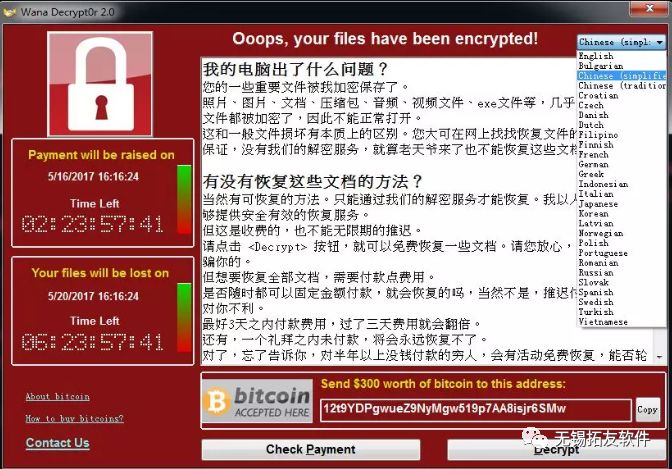Click the bitcoin address text field

pos(476,410)
